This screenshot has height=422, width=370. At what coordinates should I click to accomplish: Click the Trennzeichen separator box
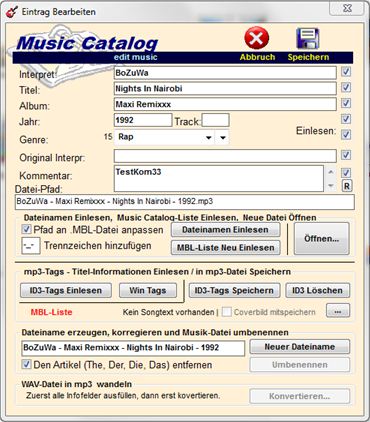pos(31,246)
